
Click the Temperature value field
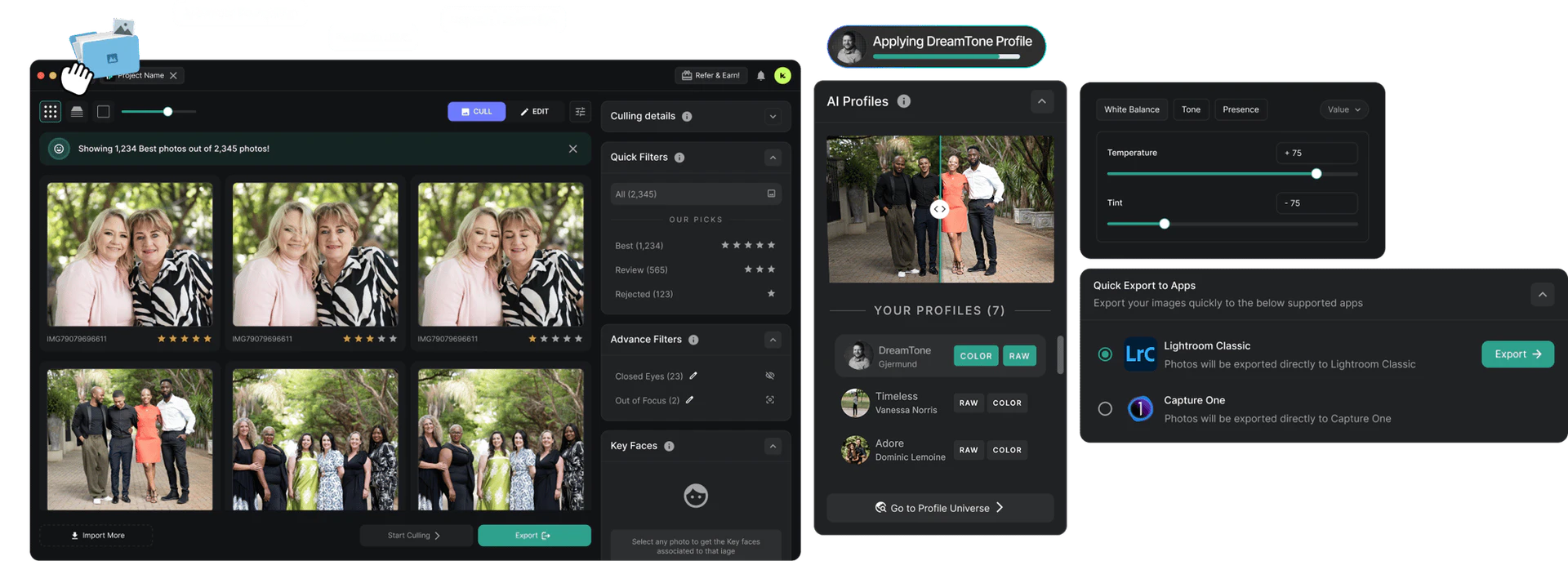tap(1316, 153)
